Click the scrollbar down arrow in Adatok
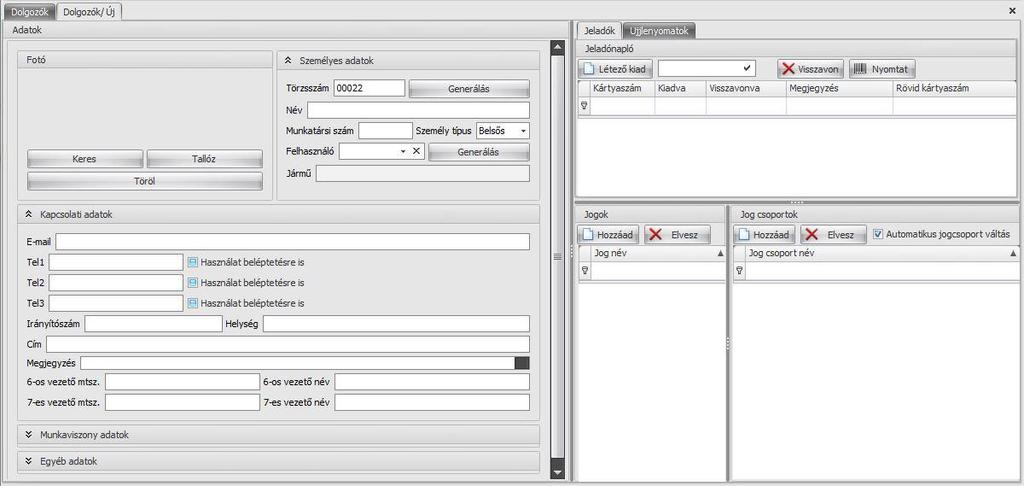The width and height of the screenshot is (1024, 486). click(x=557, y=472)
